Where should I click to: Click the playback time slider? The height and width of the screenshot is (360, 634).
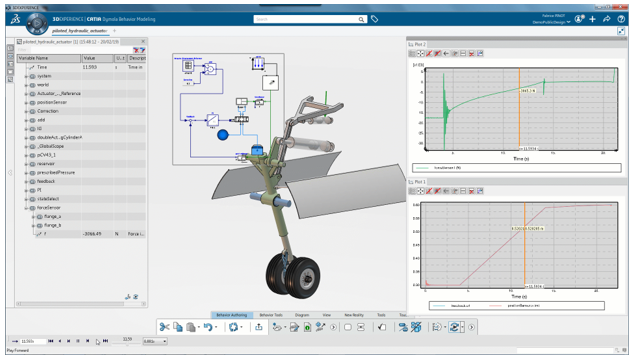[127, 344]
